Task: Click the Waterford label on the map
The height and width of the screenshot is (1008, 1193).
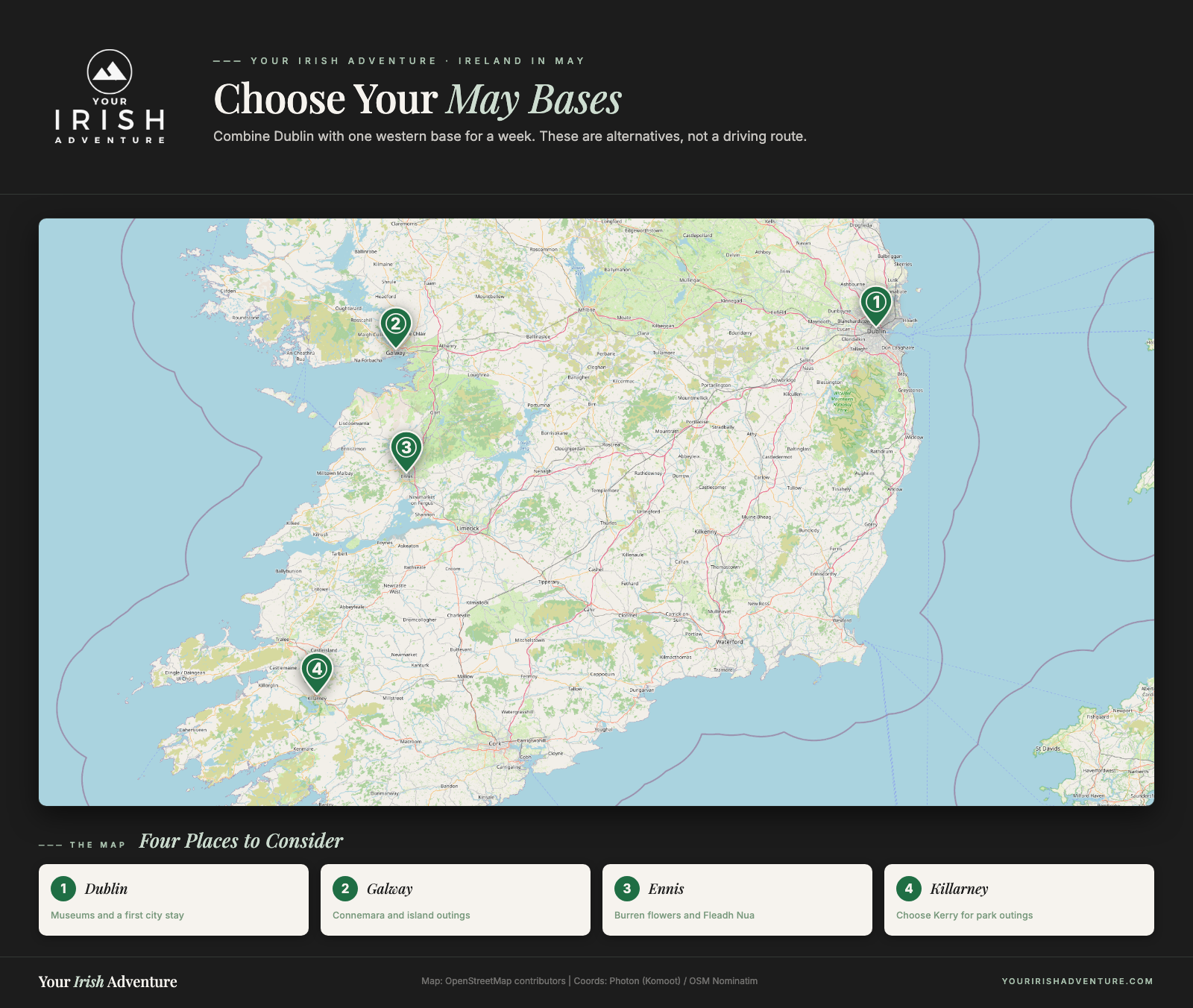Action: (729, 641)
